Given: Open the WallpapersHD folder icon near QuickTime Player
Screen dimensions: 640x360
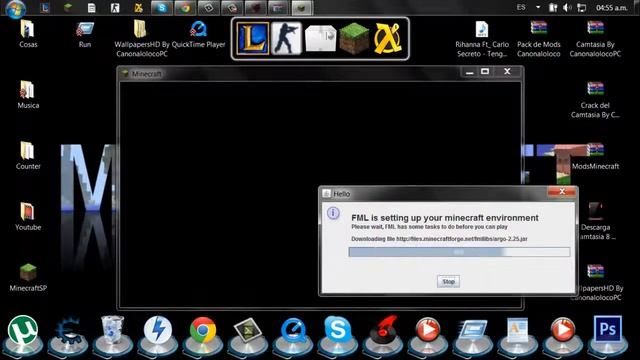Looking at the screenshot, I should click(140, 29).
